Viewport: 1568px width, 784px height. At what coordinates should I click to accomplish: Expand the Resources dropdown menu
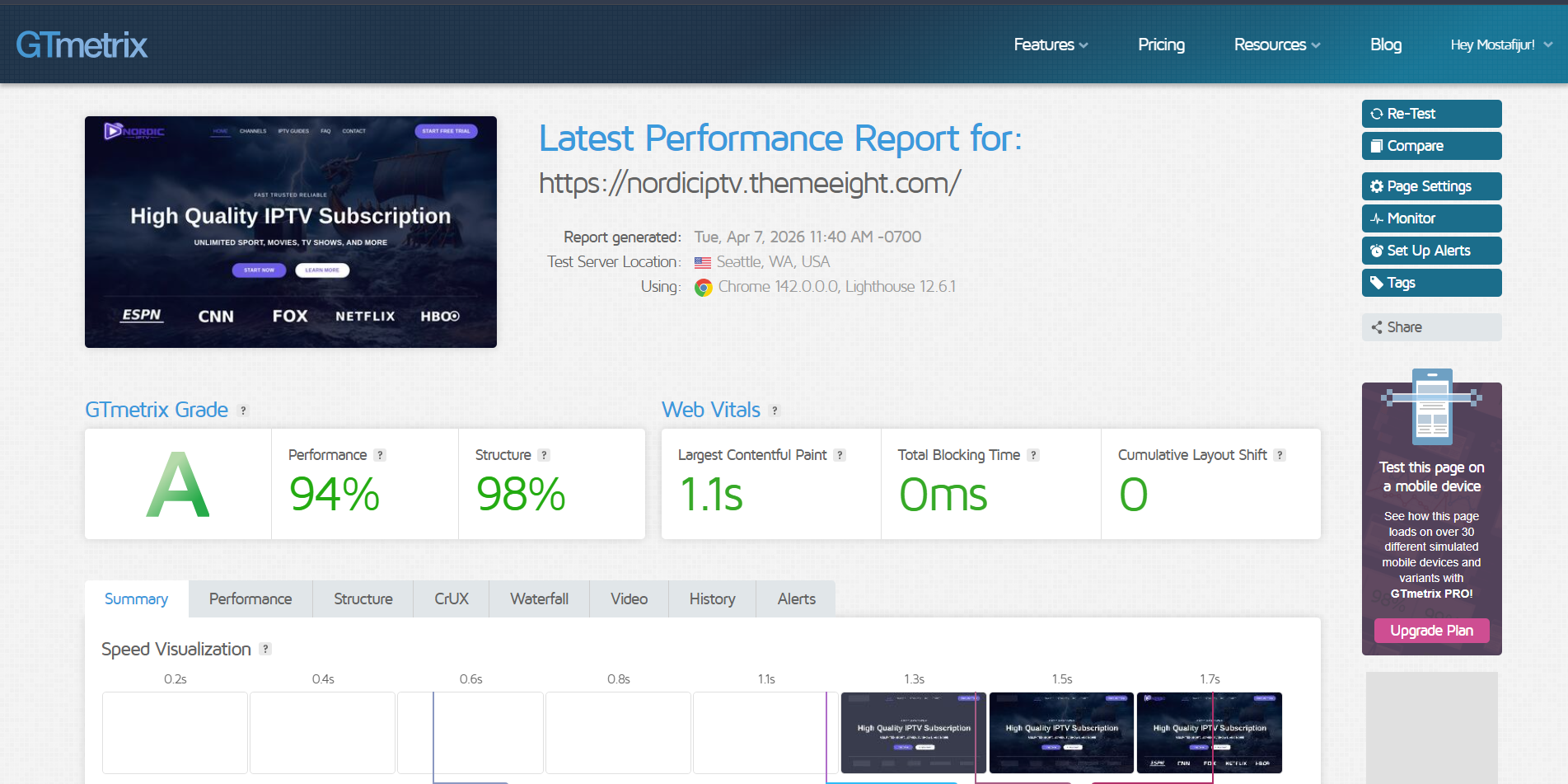click(x=1276, y=45)
